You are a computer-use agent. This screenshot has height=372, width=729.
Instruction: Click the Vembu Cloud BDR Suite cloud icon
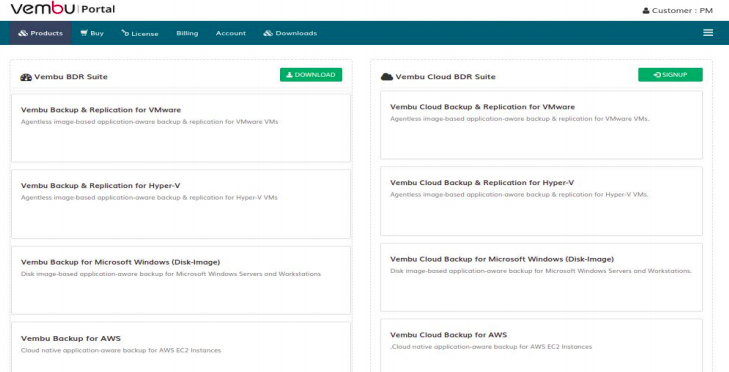pyautogui.click(x=387, y=77)
